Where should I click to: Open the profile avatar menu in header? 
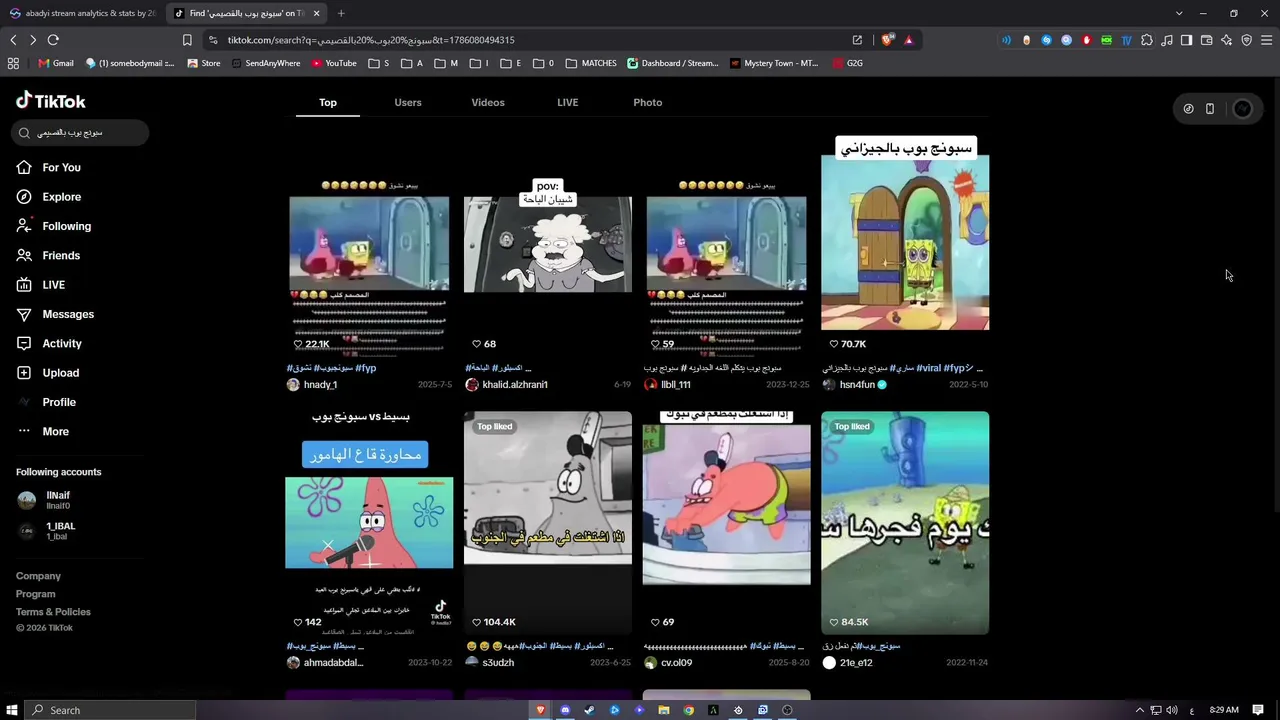[x=1242, y=109]
